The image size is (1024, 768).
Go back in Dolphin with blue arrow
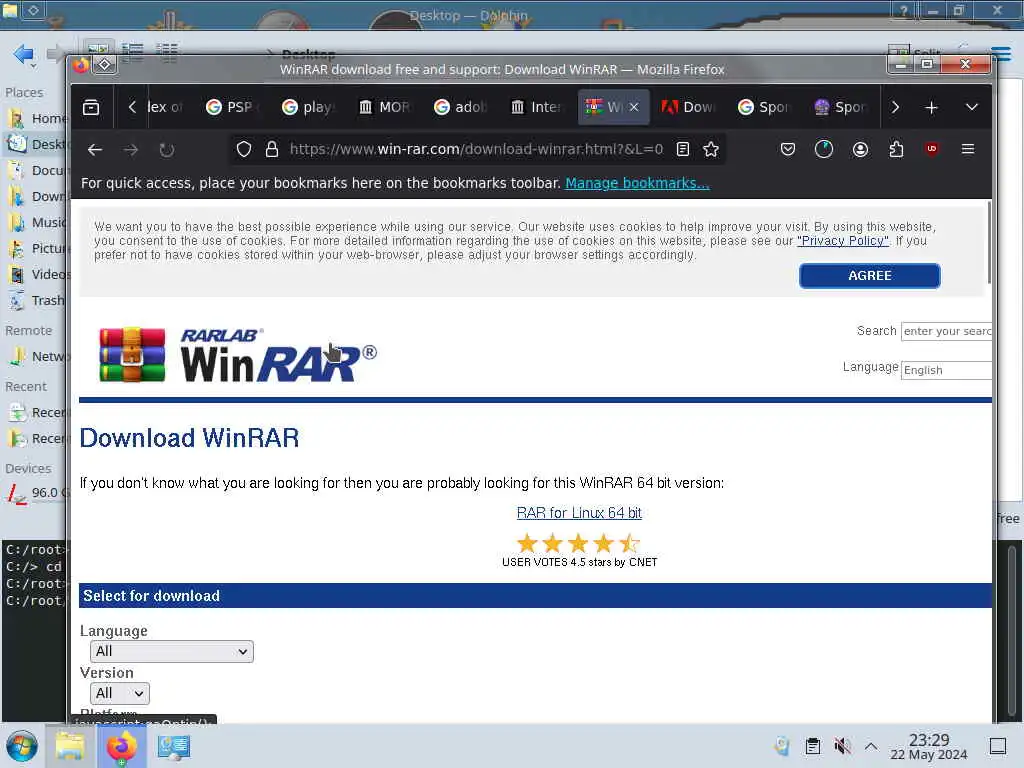(x=24, y=54)
